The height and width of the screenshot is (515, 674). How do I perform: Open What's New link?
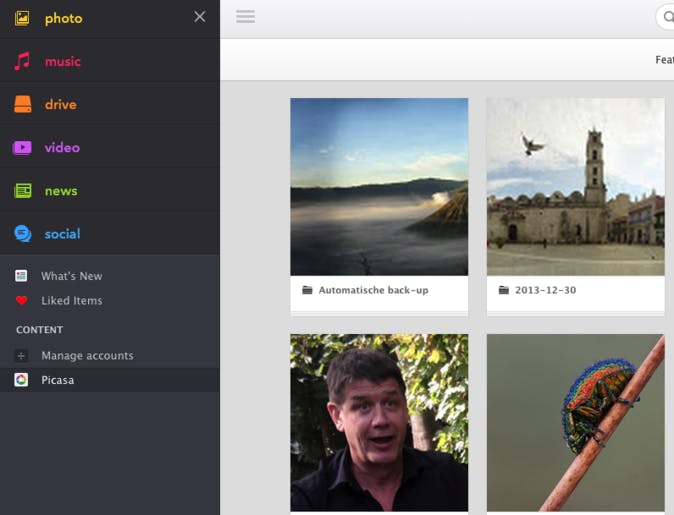click(72, 276)
